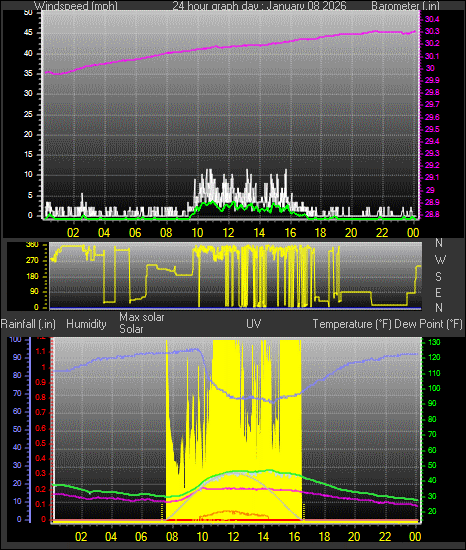Click the 15 windspeed axis value
The height and width of the screenshot is (550, 466).
click(x=28, y=155)
